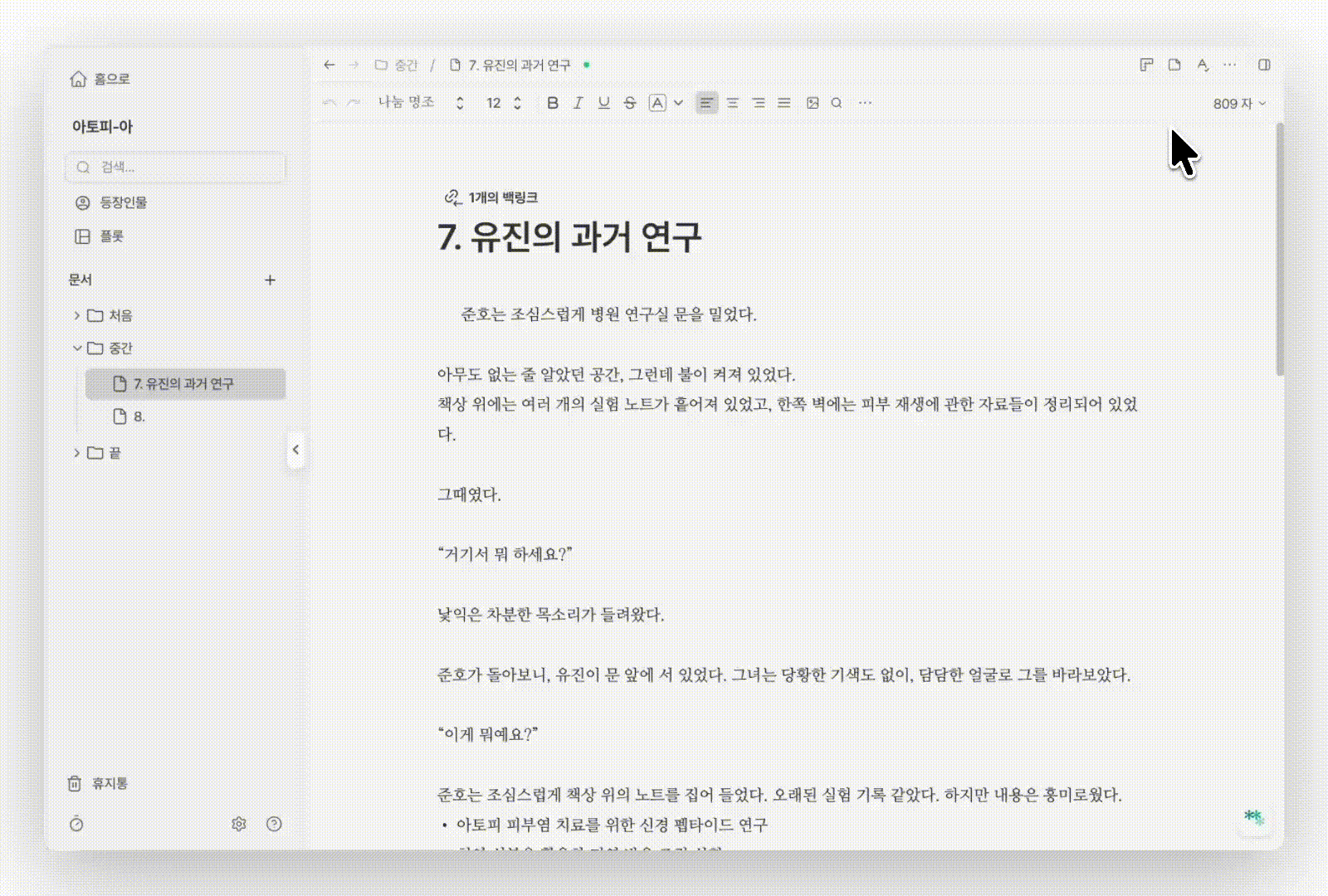Select the 중간 folder label in sidebar
This screenshot has width=1328, height=896.
(x=120, y=348)
